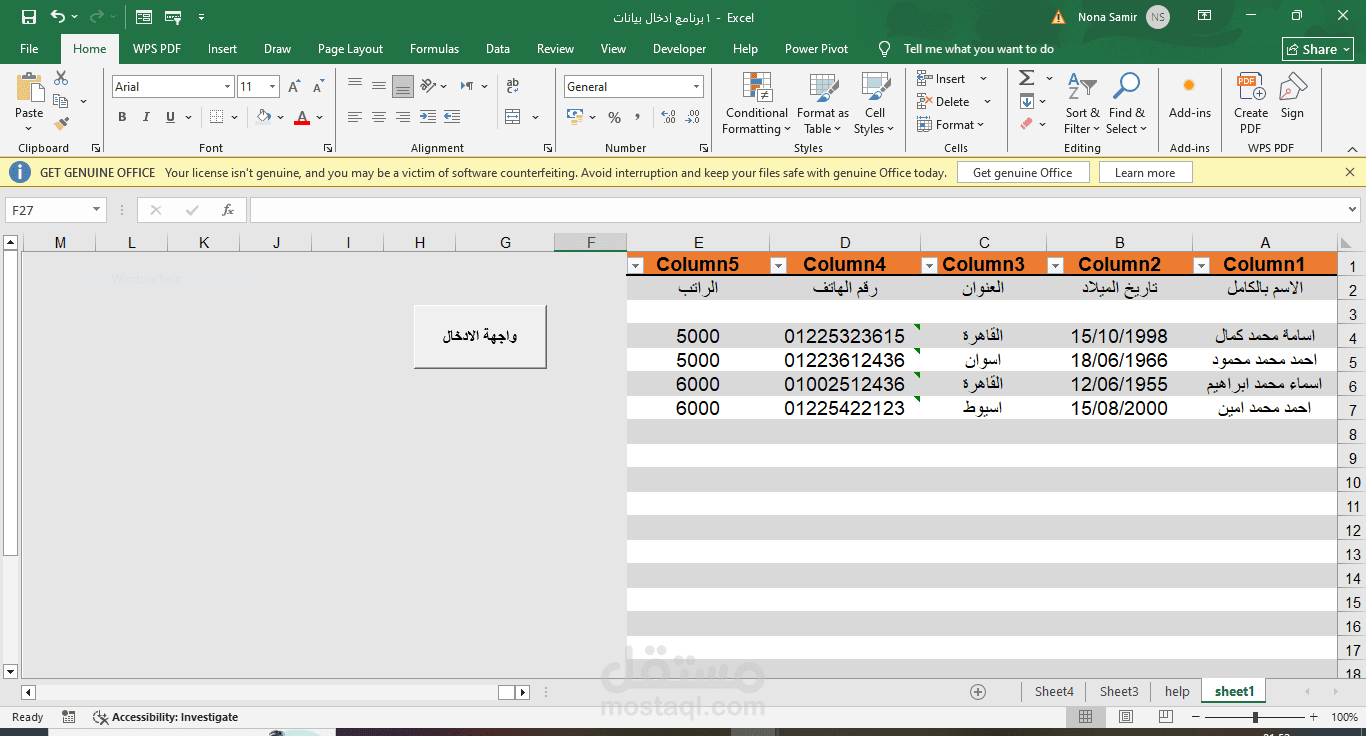Open the Column1 filter dropdown
The width and height of the screenshot is (1366, 736).
(1202, 265)
